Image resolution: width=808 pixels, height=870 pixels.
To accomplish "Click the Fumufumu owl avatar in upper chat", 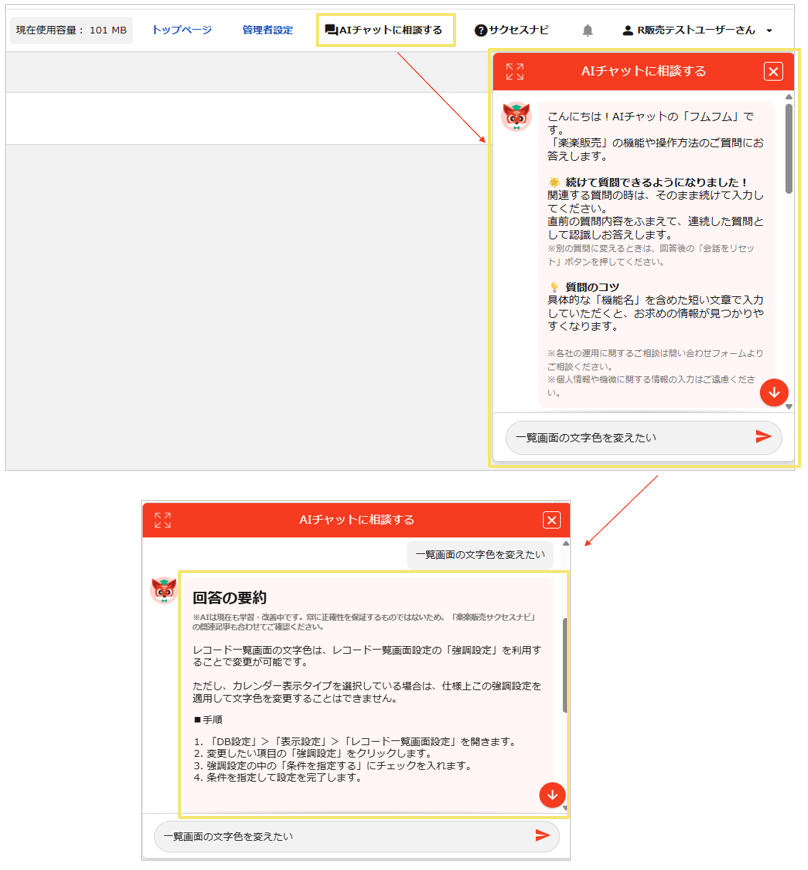I will click(x=516, y=117).
